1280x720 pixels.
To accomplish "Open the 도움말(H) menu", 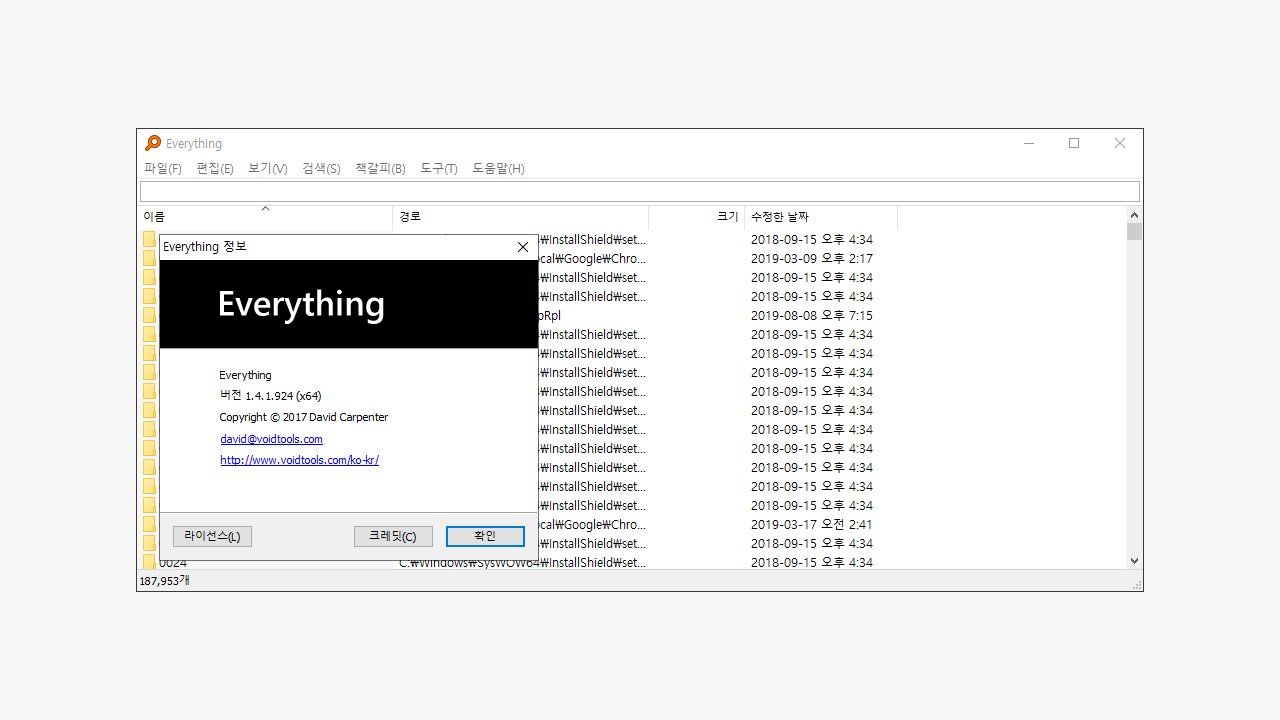I will [x=498, y=168].
